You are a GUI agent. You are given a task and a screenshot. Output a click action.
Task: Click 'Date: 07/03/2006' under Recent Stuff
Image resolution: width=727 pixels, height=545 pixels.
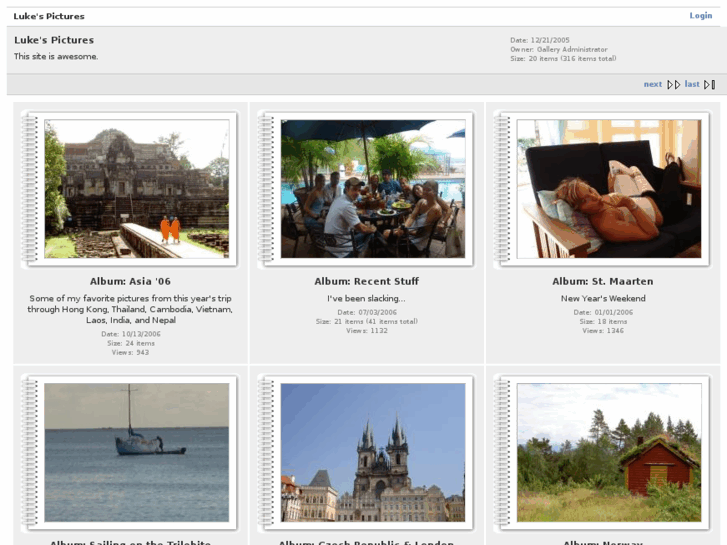[x=367, y=312]
